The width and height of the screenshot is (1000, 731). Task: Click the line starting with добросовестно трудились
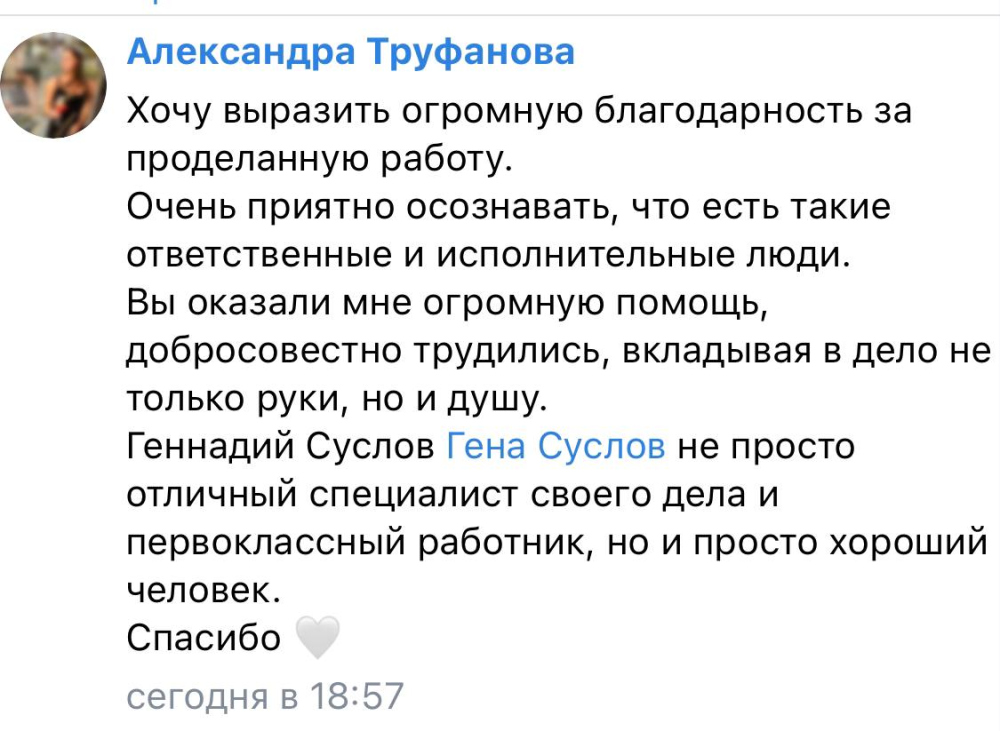(559, 351)
